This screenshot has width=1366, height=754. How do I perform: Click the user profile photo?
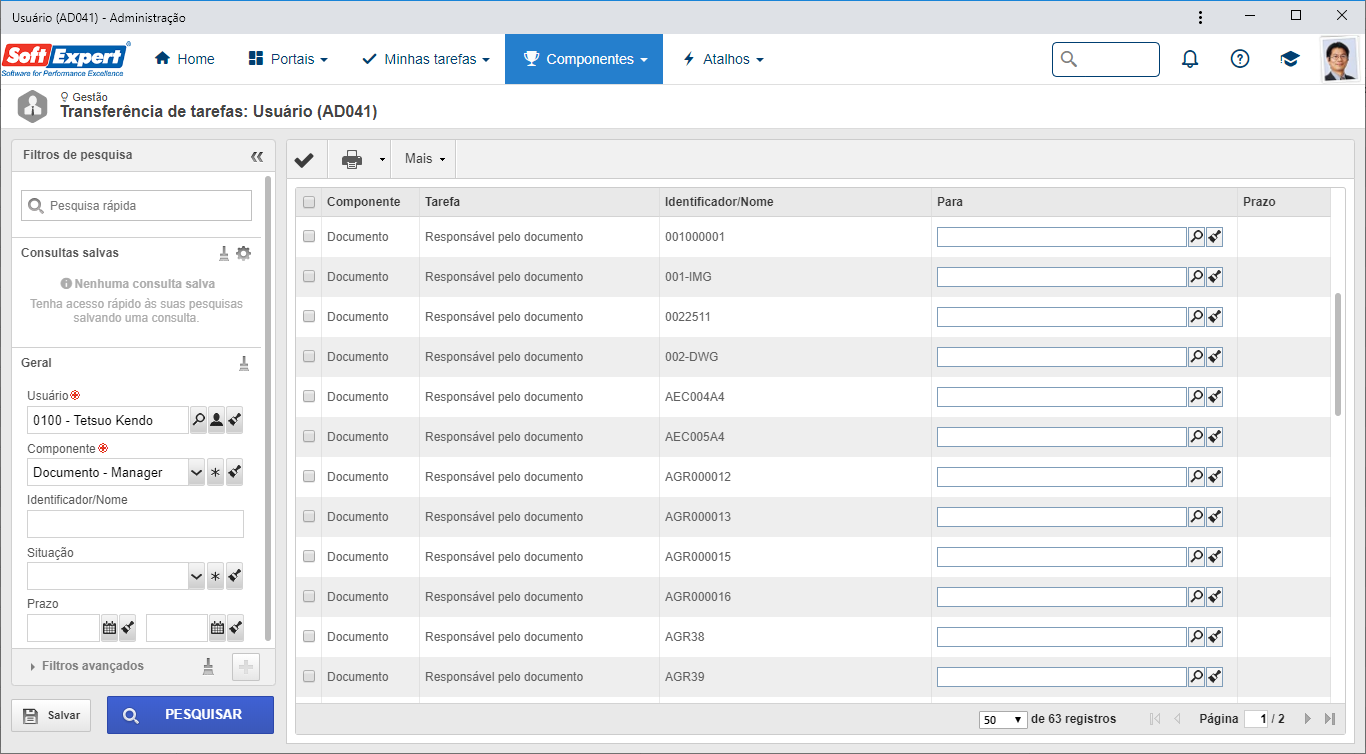[x=1340, y=59]
